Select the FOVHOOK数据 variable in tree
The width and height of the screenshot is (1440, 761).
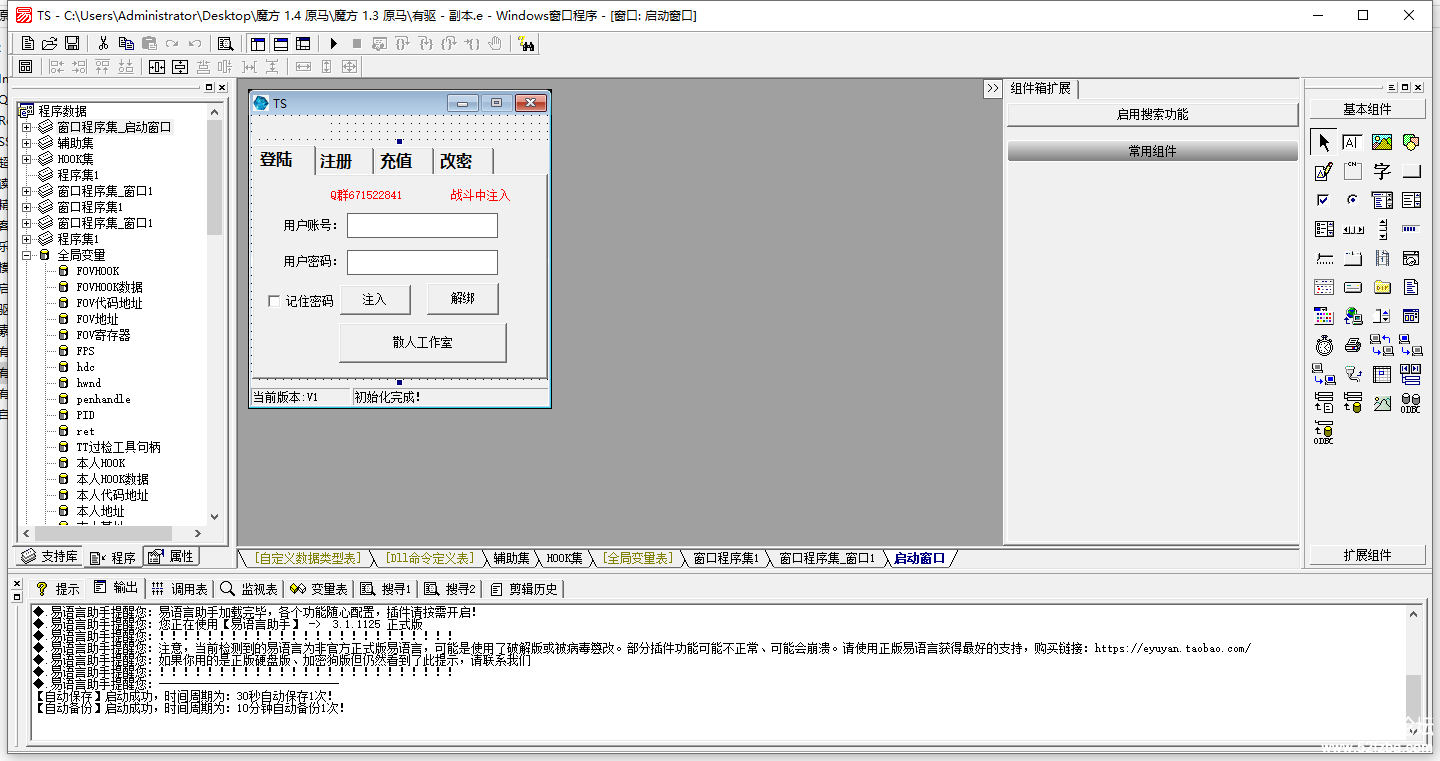point(109,287)
